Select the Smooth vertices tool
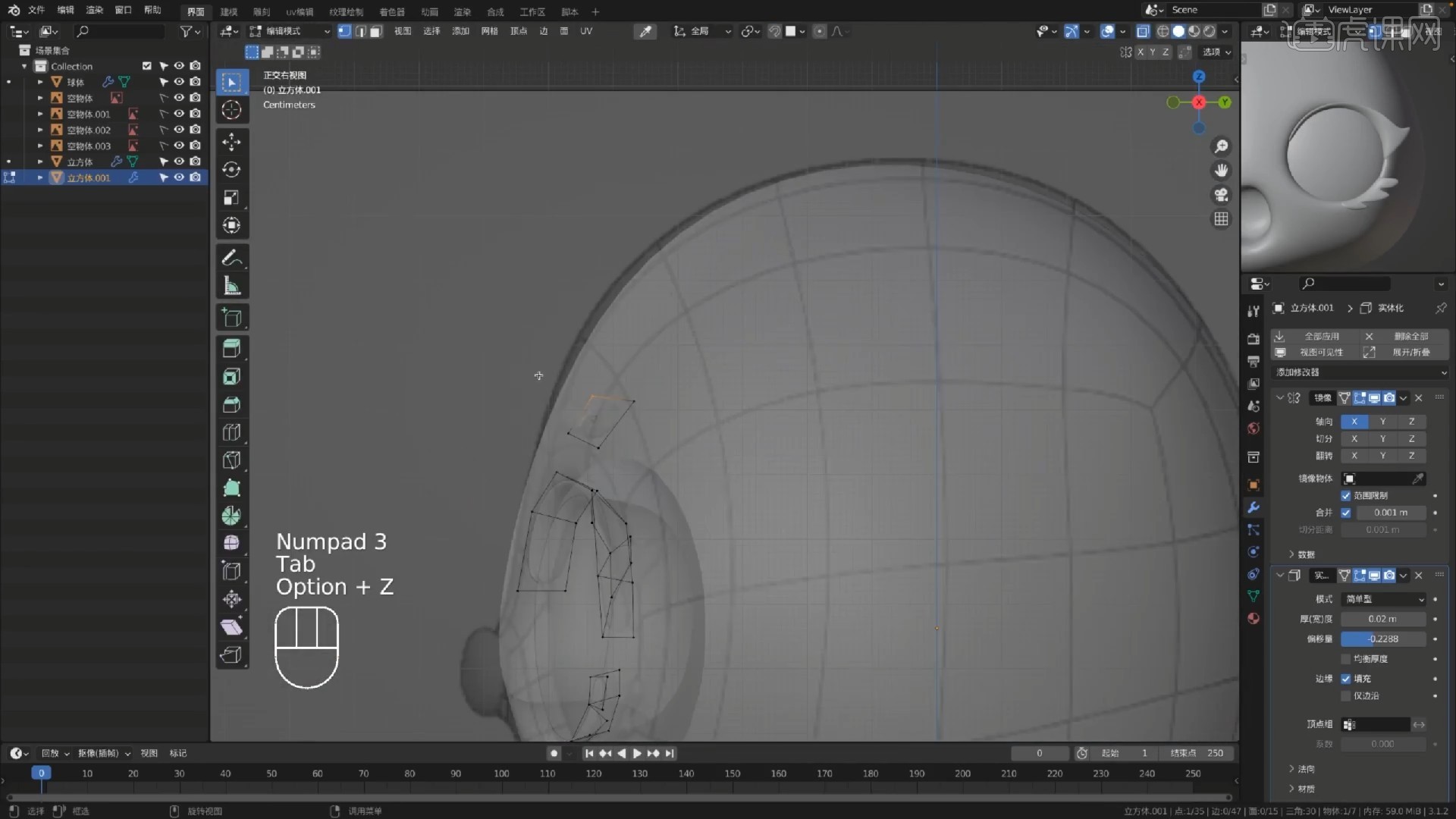This screenshot has width=1456, height=819. 231,544
